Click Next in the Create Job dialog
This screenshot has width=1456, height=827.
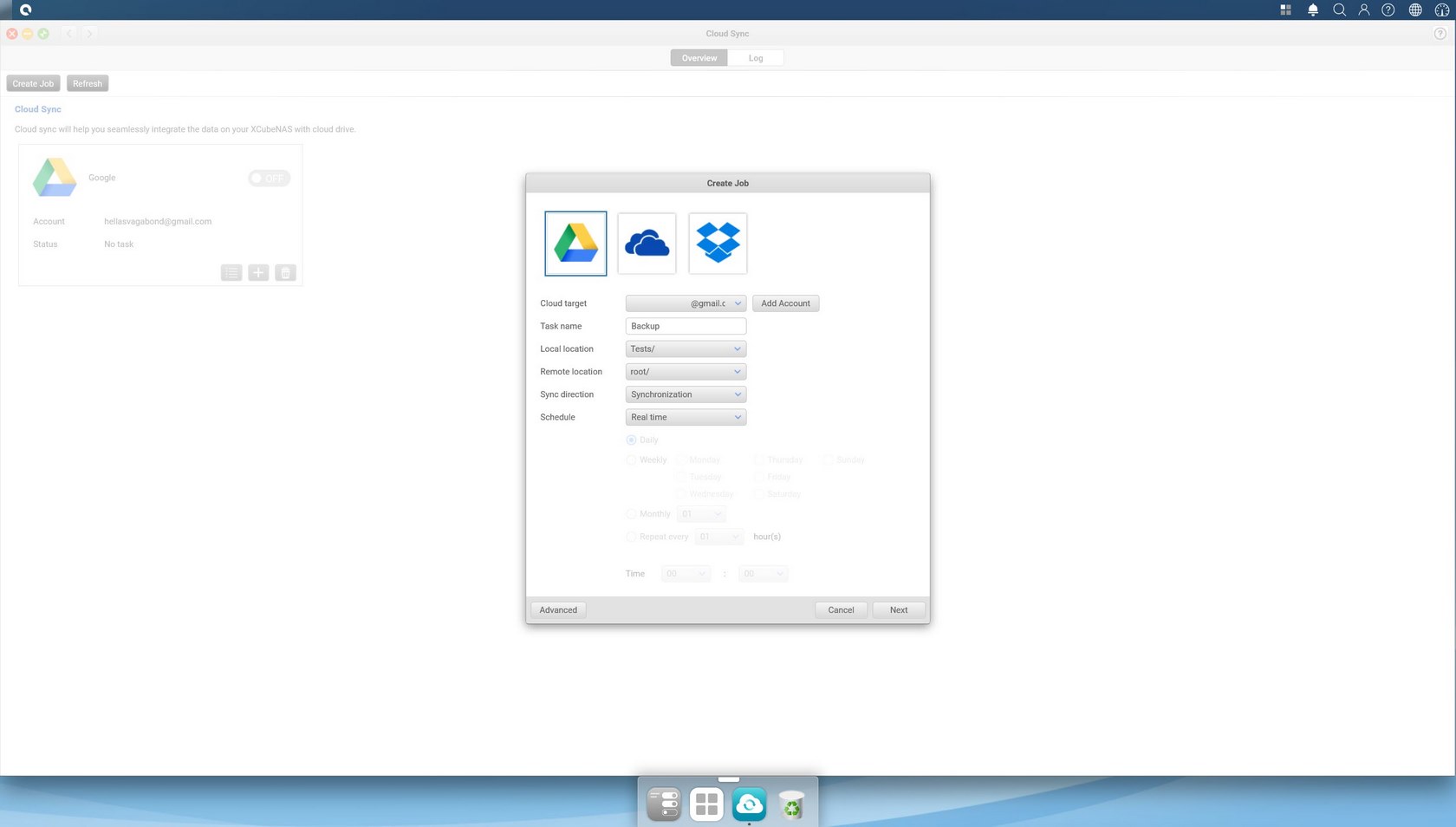[x=899, y=610]
